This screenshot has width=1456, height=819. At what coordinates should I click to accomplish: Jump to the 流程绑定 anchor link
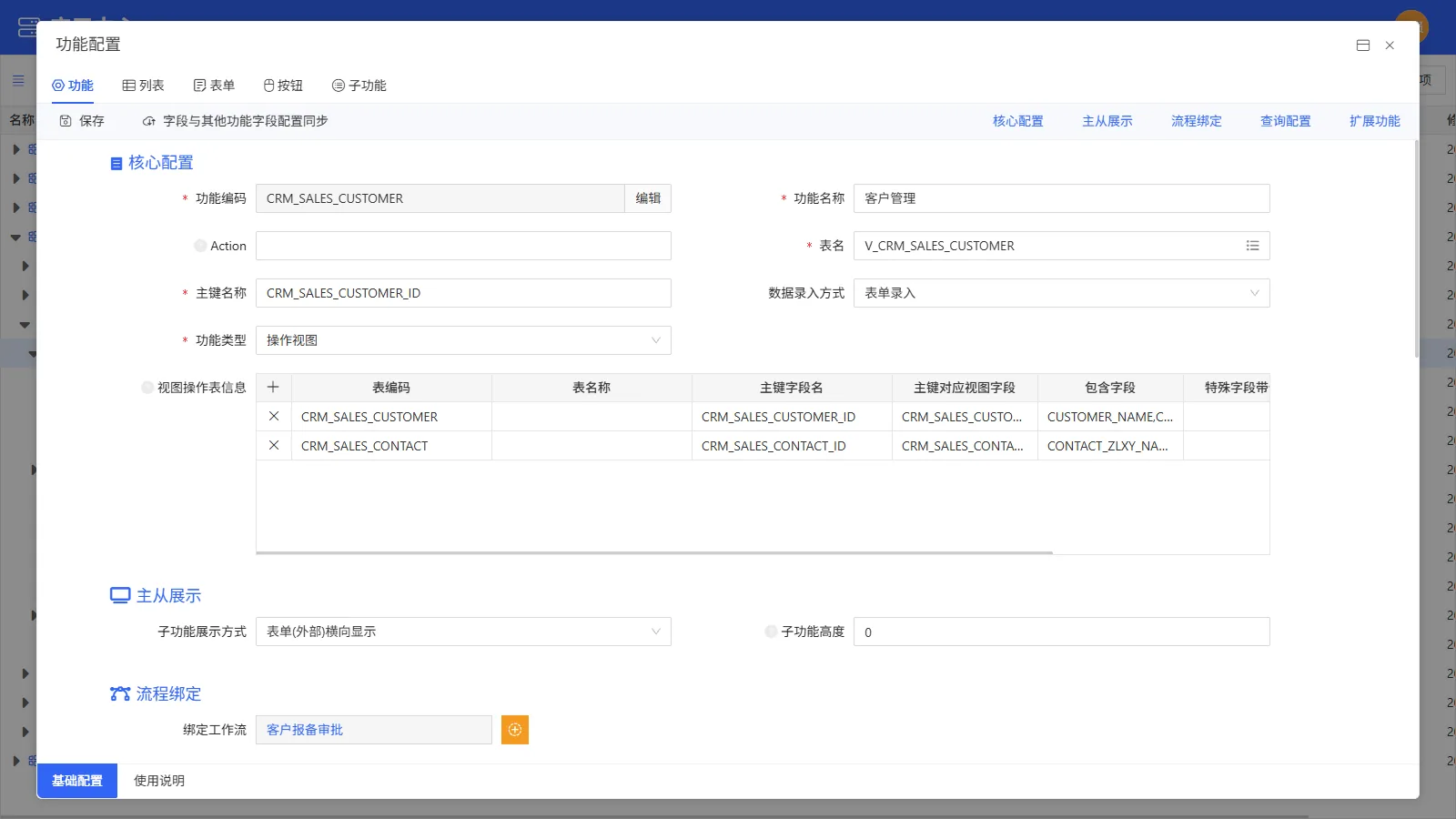coord(1197,121)
